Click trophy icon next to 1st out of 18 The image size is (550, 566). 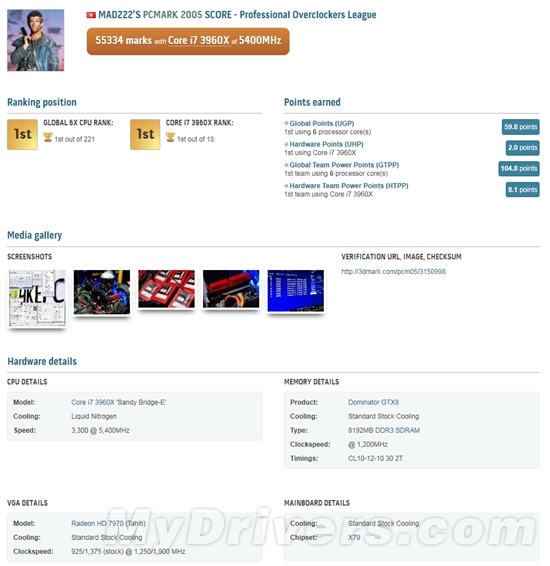point(170,138)
